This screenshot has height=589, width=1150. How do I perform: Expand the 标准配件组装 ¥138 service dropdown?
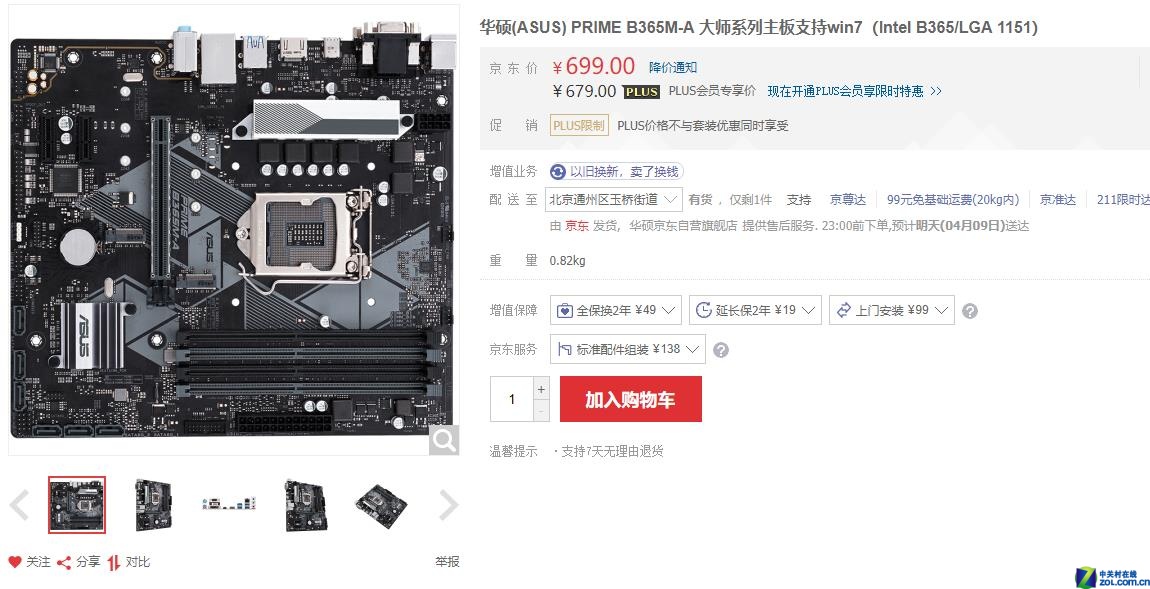[628, 349]
